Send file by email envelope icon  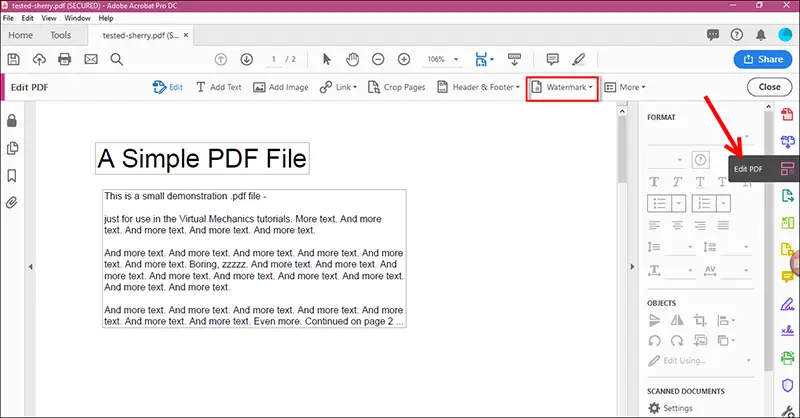tap(91, 59)
